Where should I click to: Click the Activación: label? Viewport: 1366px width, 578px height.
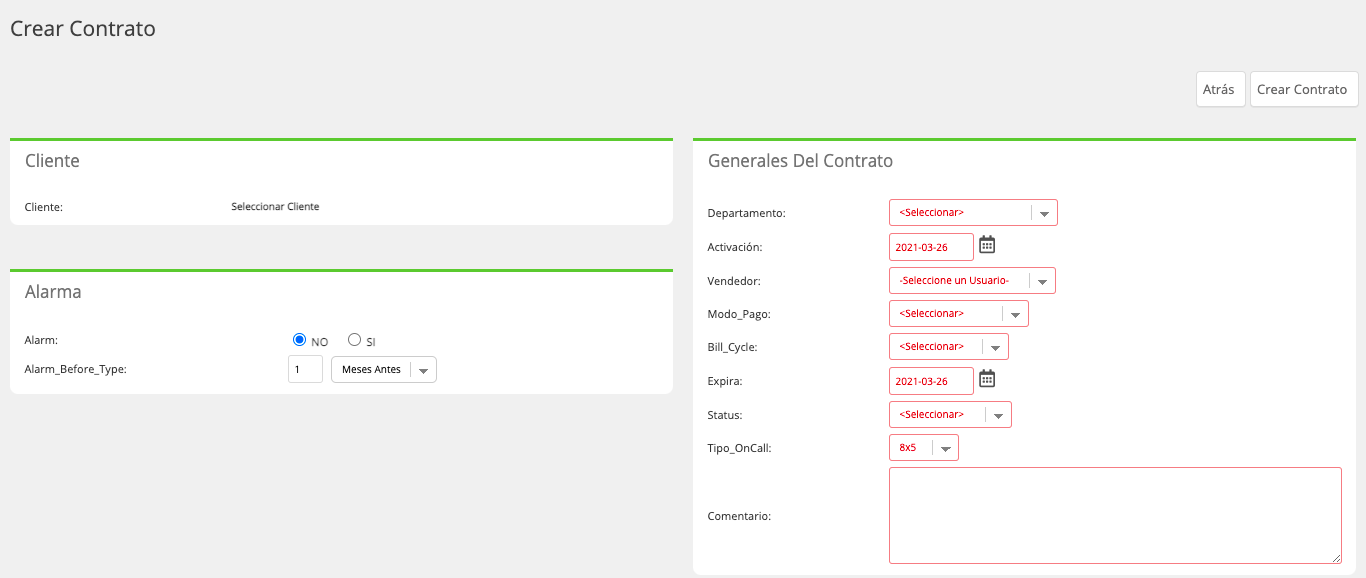click(x=735, y=247)
